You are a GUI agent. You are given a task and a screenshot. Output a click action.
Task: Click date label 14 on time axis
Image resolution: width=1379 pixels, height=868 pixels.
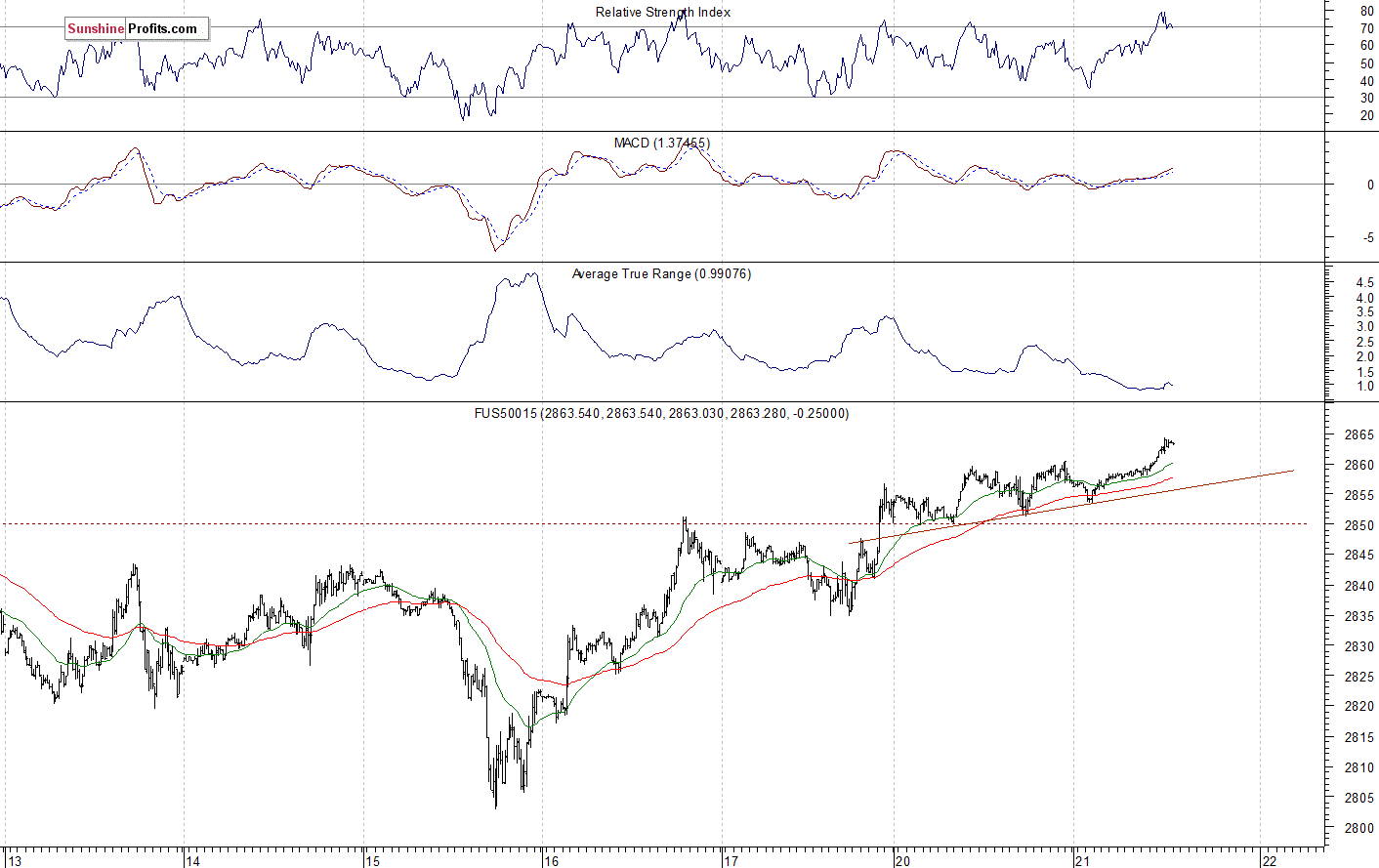point(192,861)
